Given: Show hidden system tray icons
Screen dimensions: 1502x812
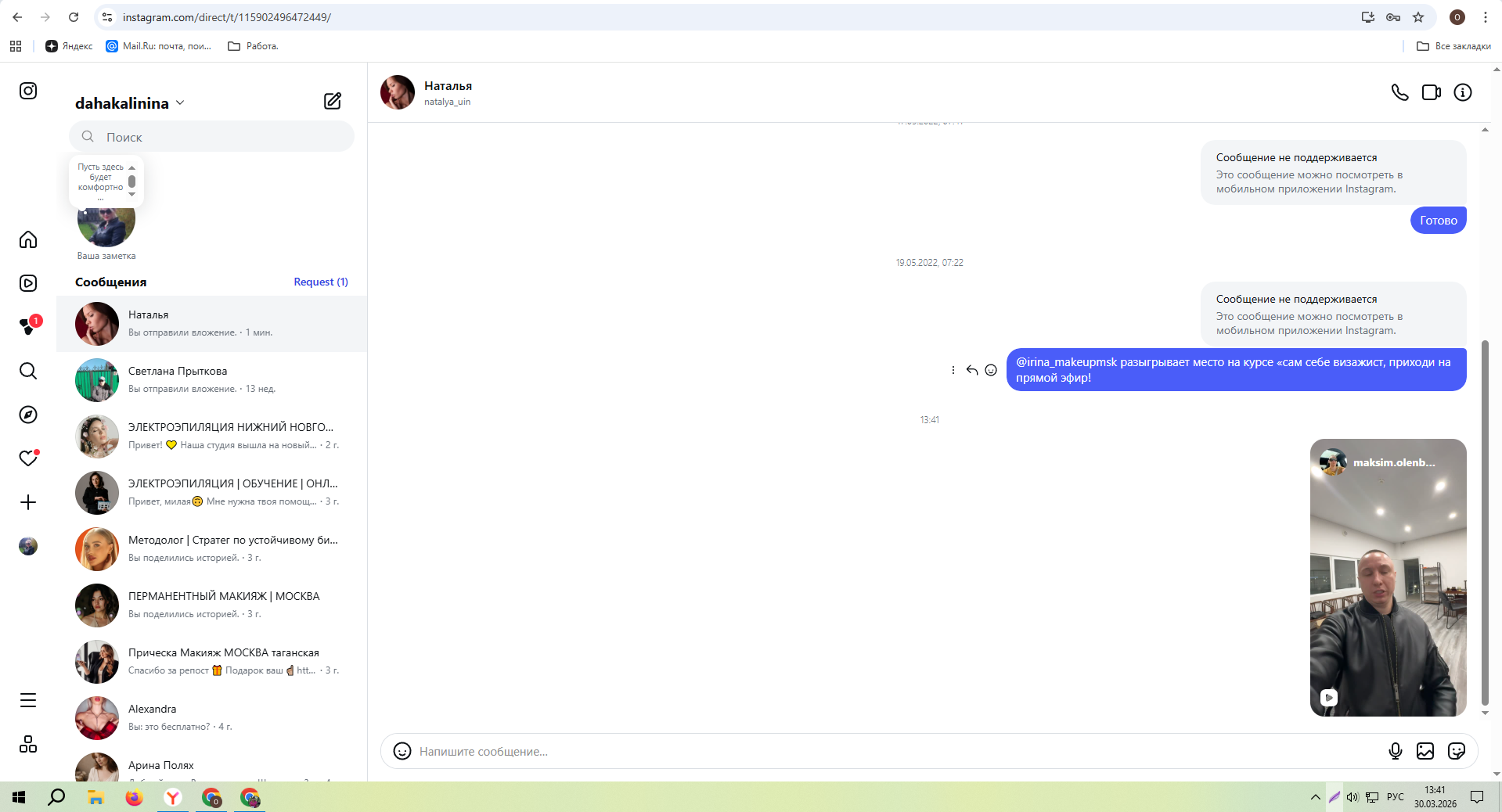Looking at the screenshot, I should pos(1315,797).
